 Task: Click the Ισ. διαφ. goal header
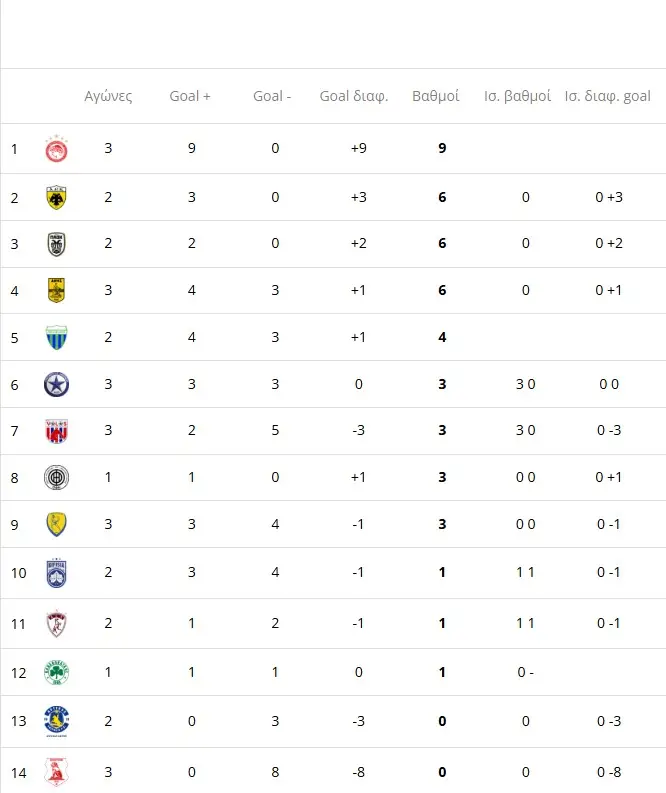click(607, 96)
